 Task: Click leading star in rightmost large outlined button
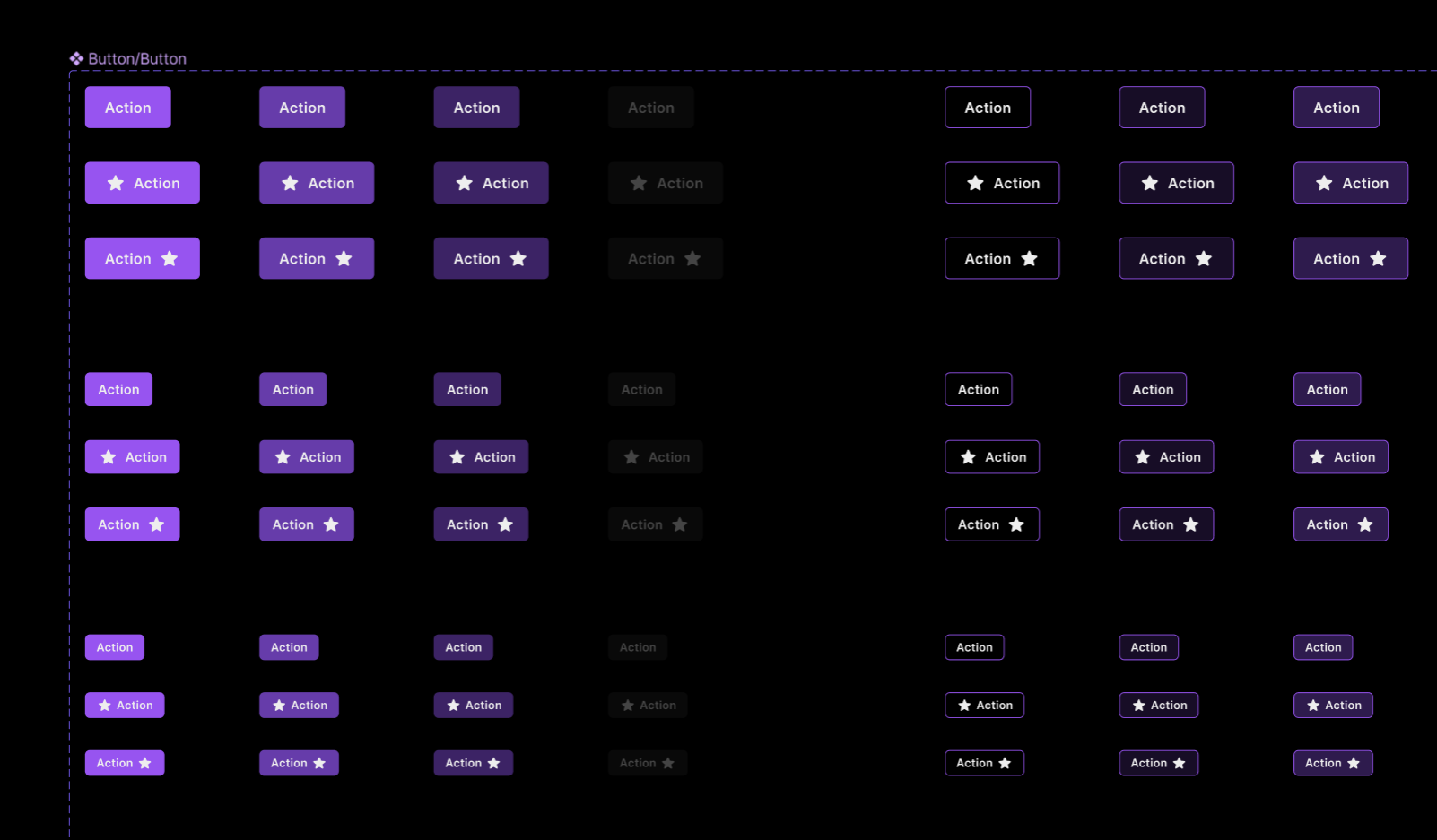tap(1324, 183)
